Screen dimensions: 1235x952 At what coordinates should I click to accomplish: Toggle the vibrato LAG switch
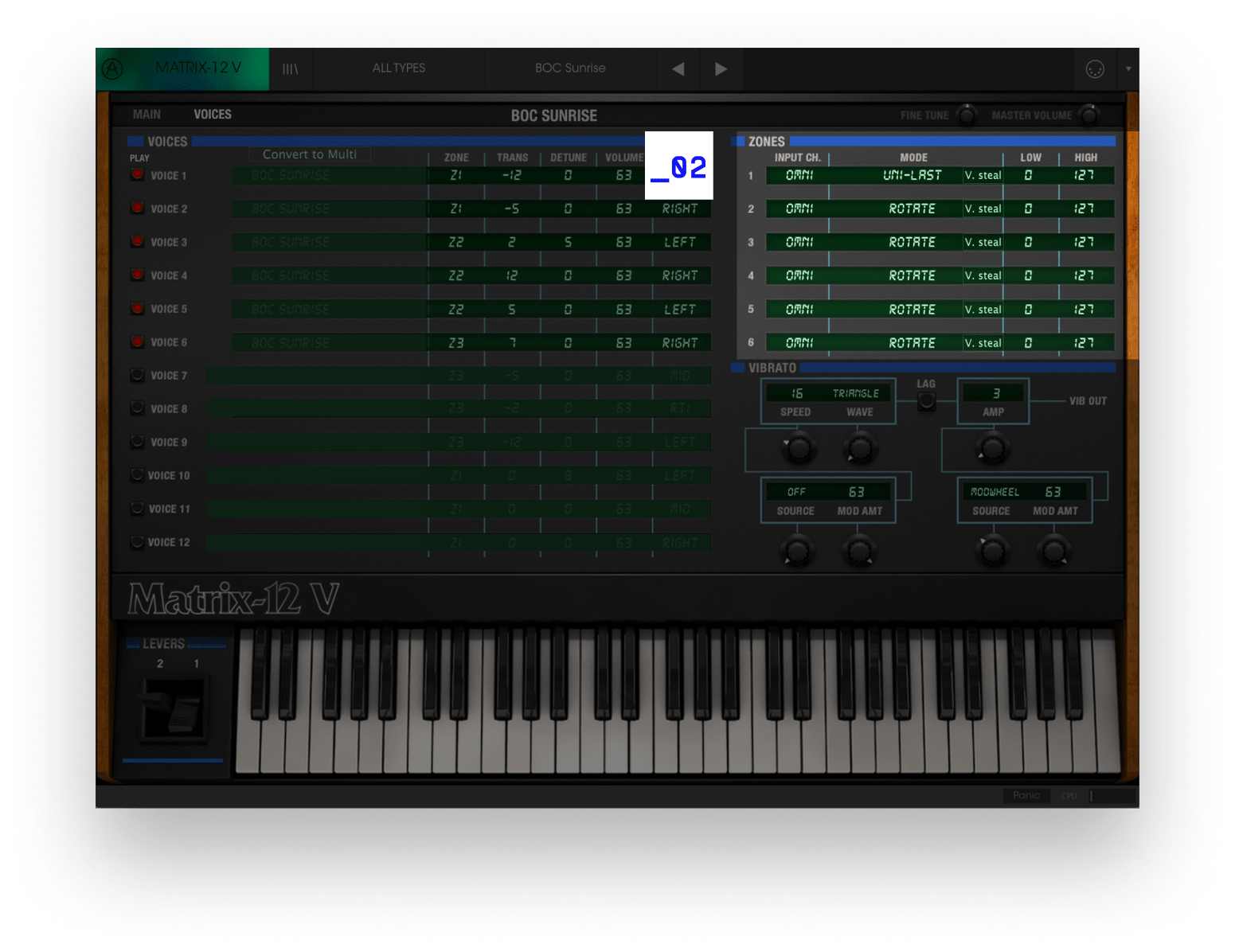coord(926,401)
